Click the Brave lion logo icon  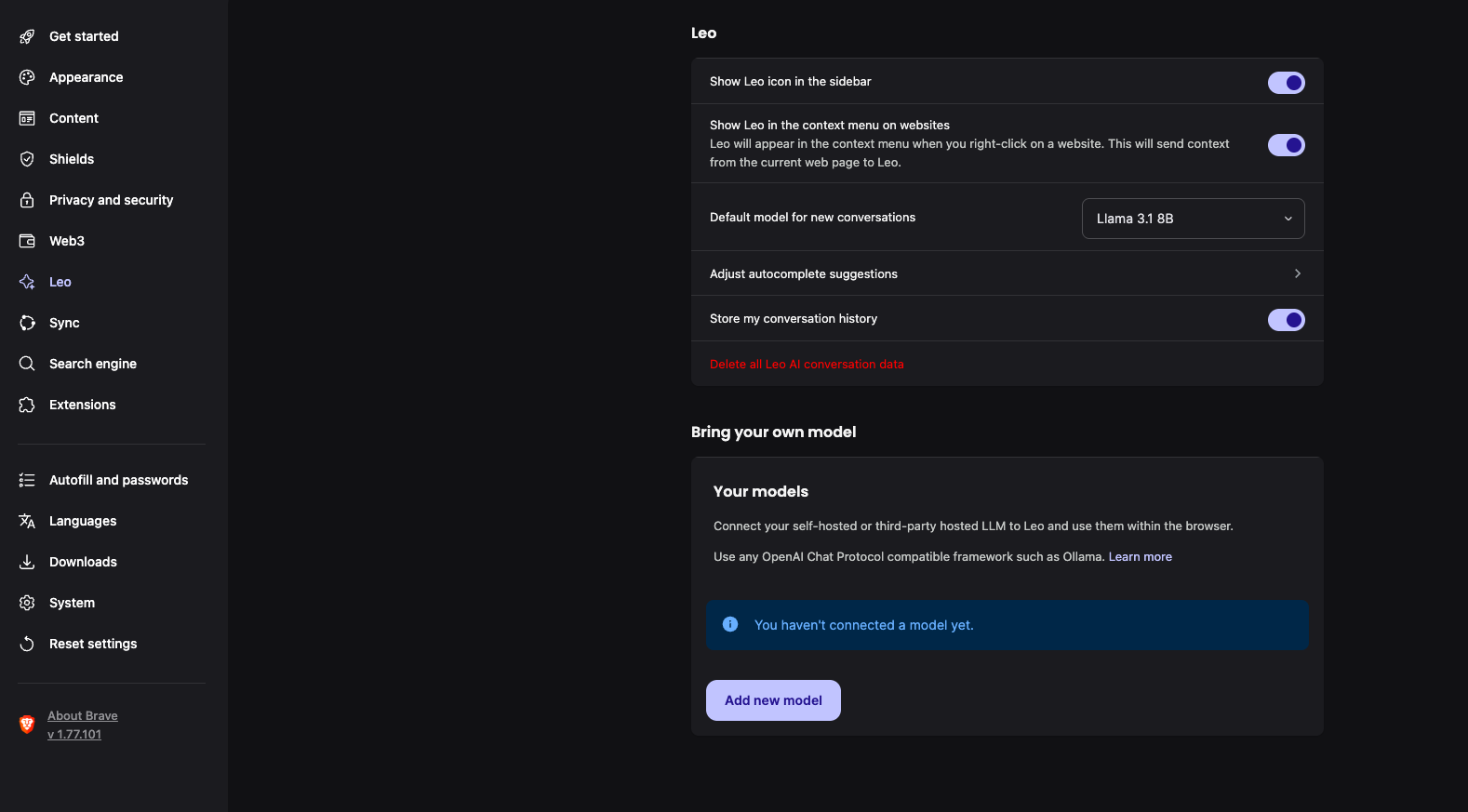click(27, 725)
